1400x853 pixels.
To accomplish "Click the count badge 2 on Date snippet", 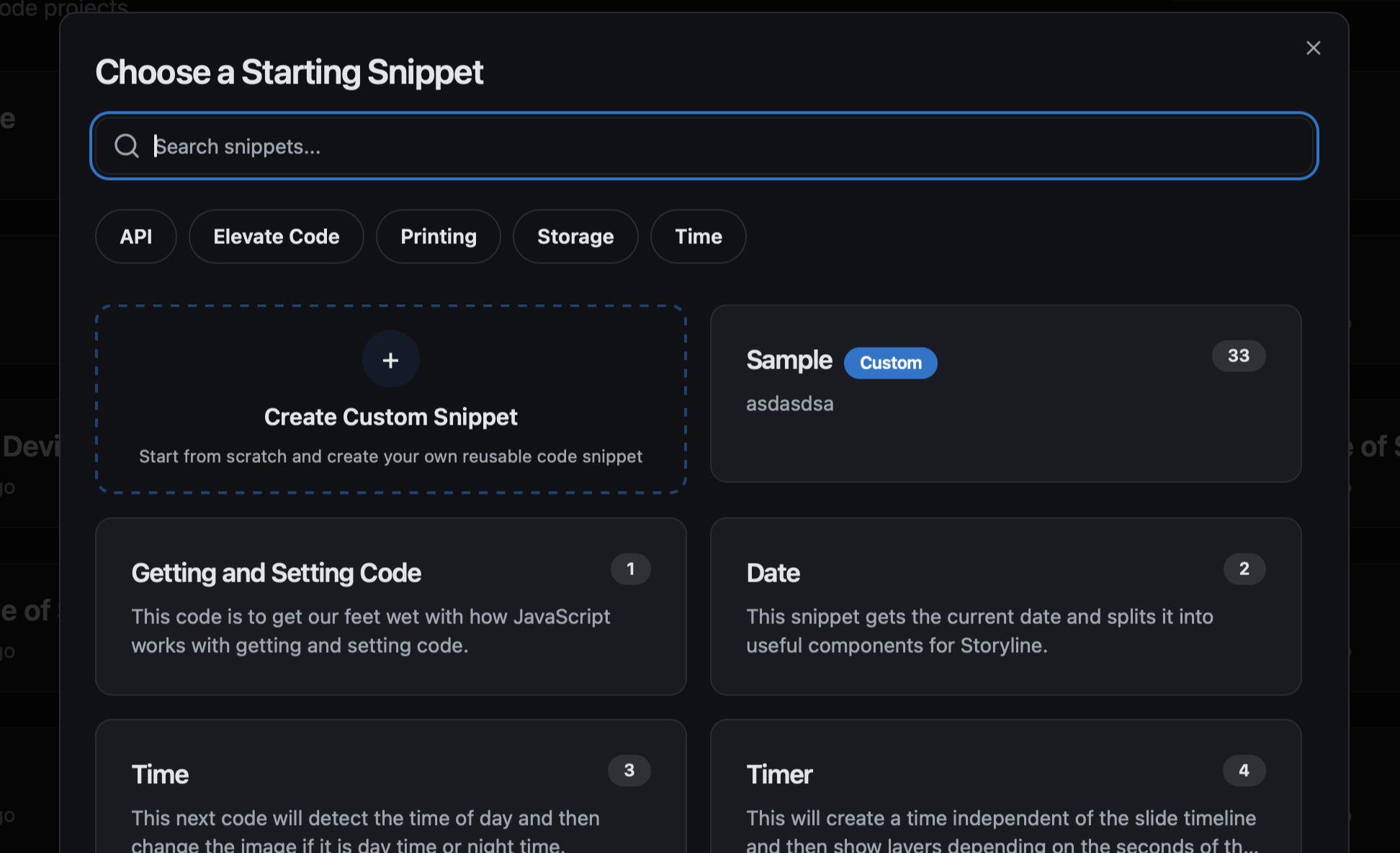I will coord(1244,569).
